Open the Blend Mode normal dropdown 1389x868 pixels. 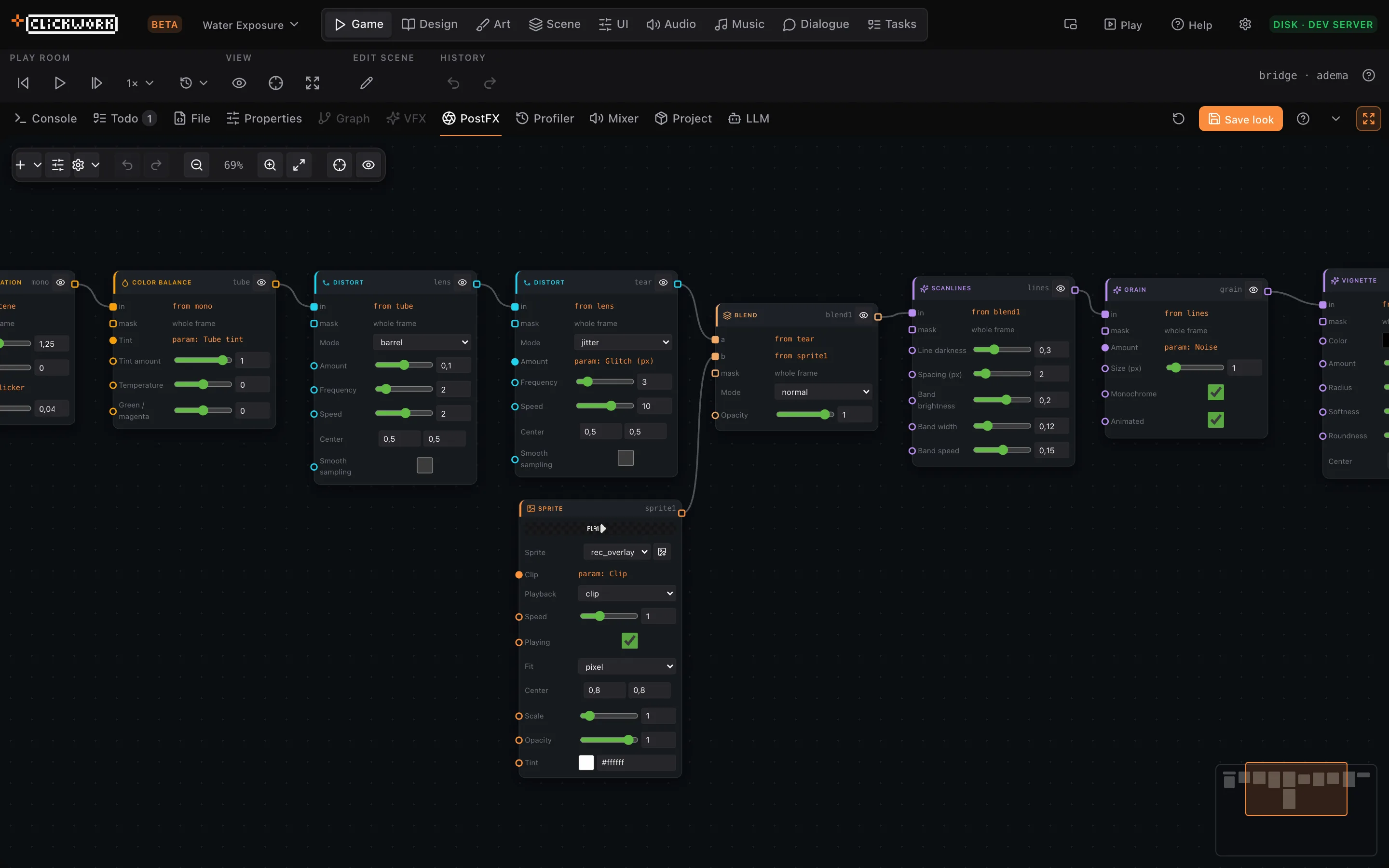[x=823, y=392]
